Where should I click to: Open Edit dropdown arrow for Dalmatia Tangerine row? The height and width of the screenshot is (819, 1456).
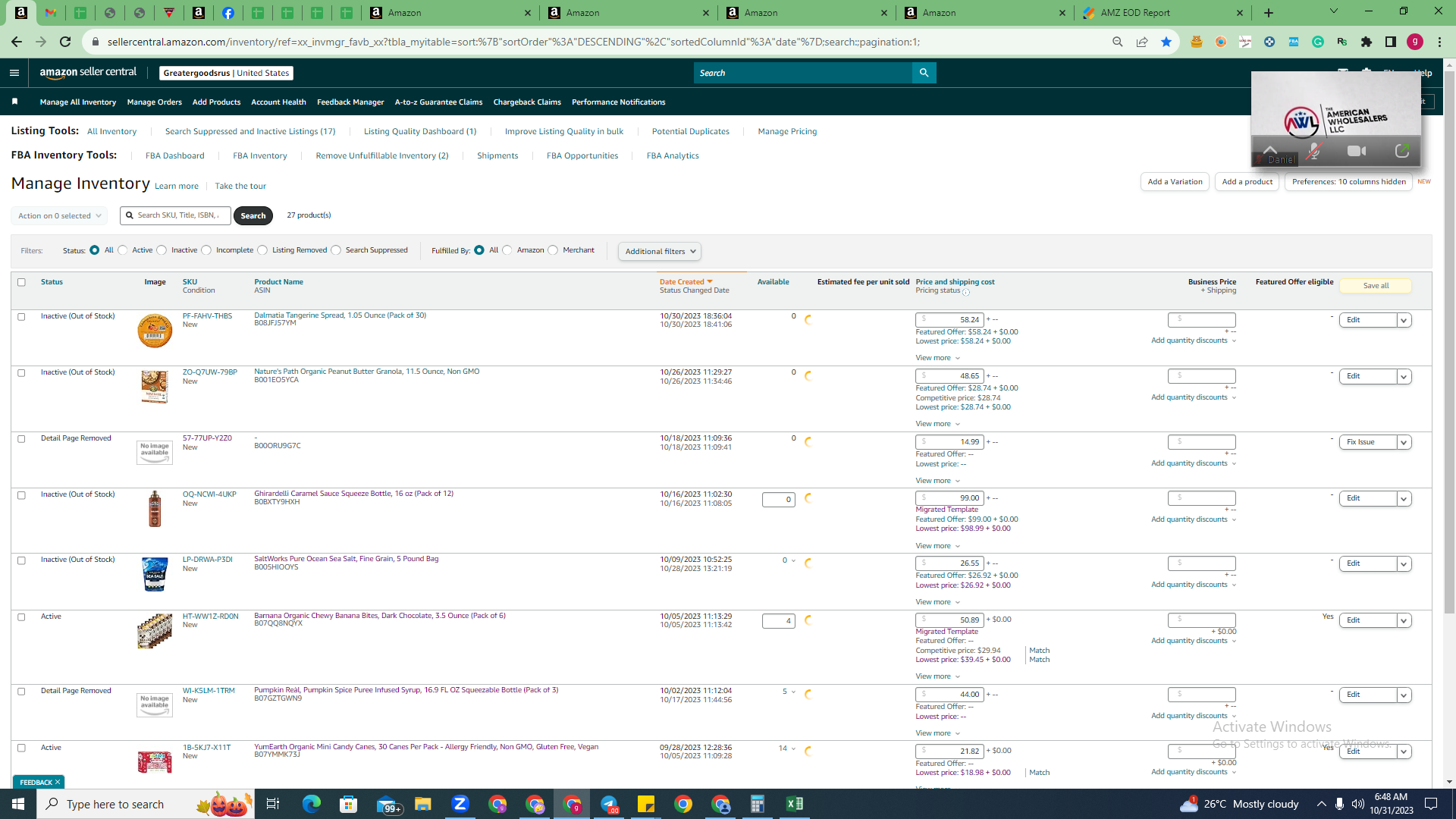[x=1404, y=320]
